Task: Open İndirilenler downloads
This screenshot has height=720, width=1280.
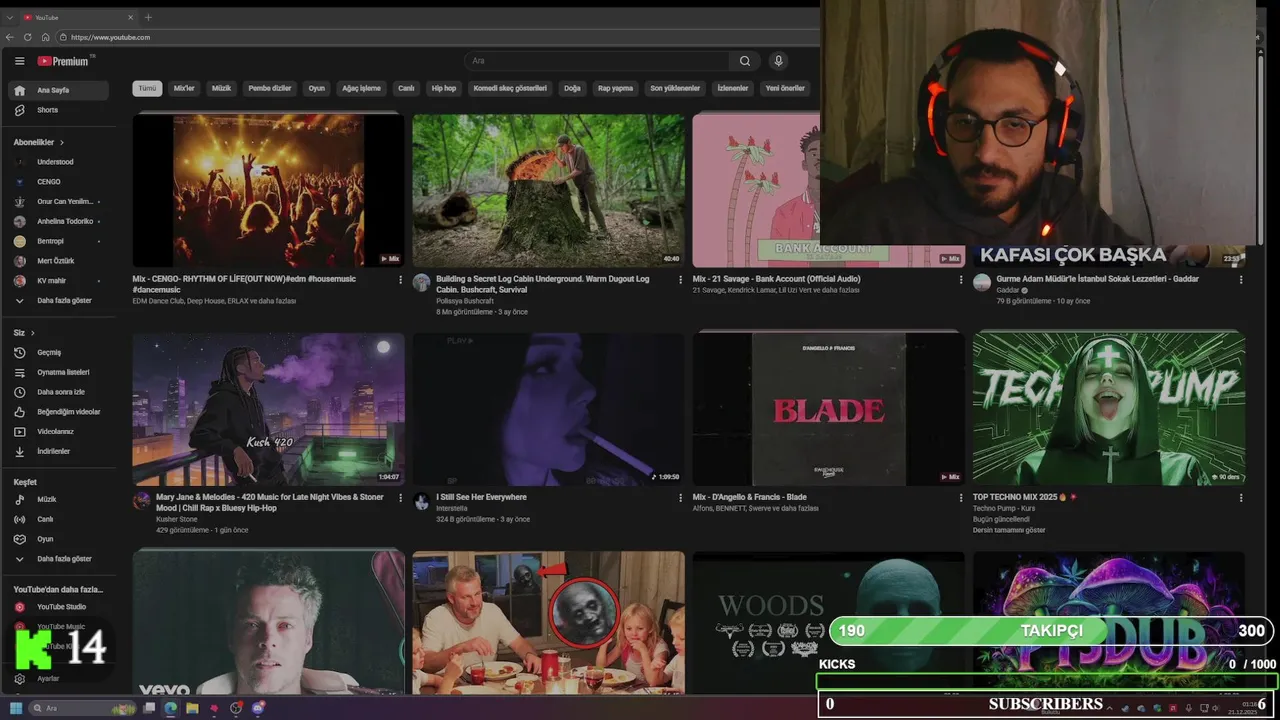Action: [58, 451]
